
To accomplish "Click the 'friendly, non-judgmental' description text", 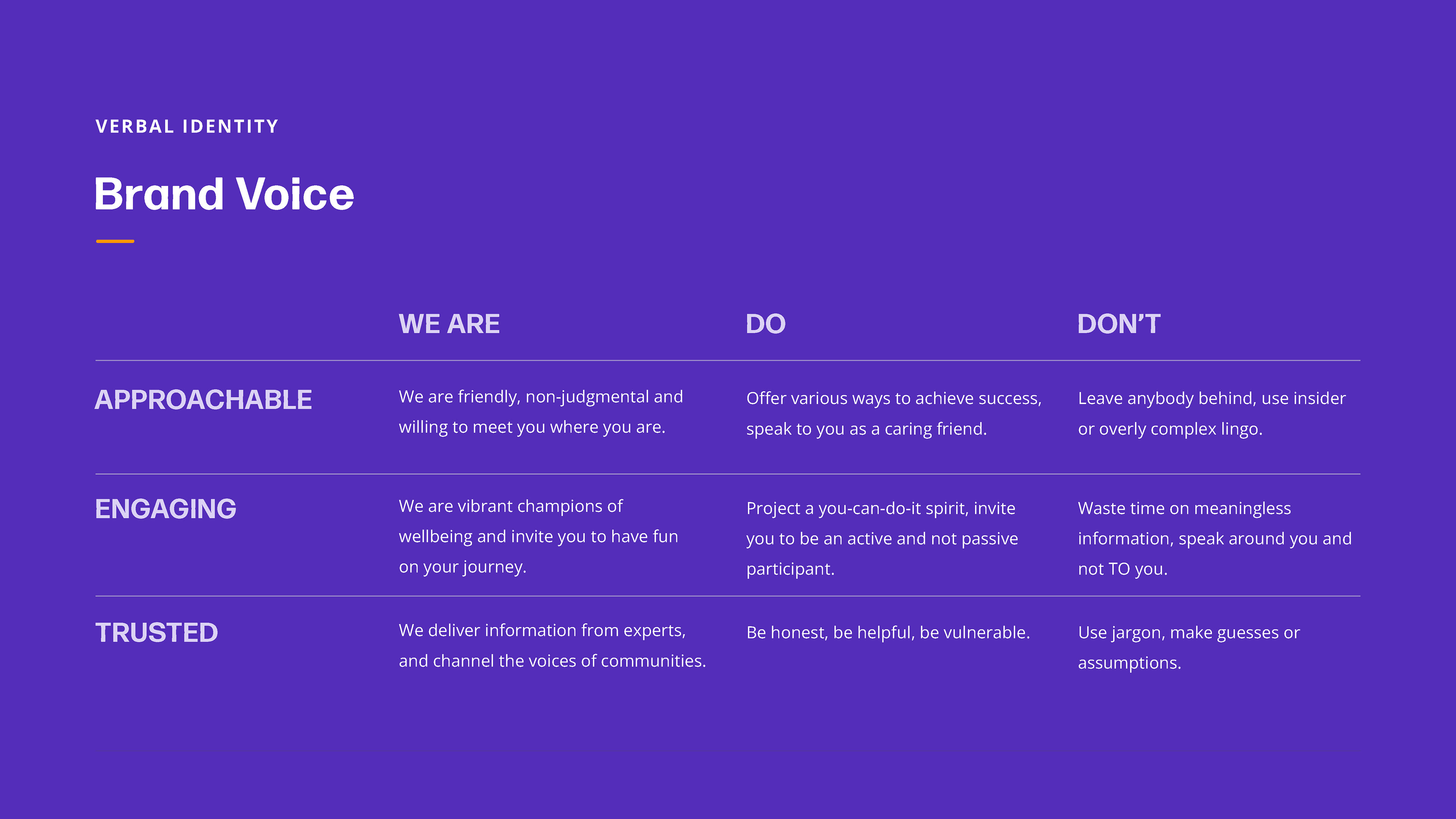I will (540, 411).
